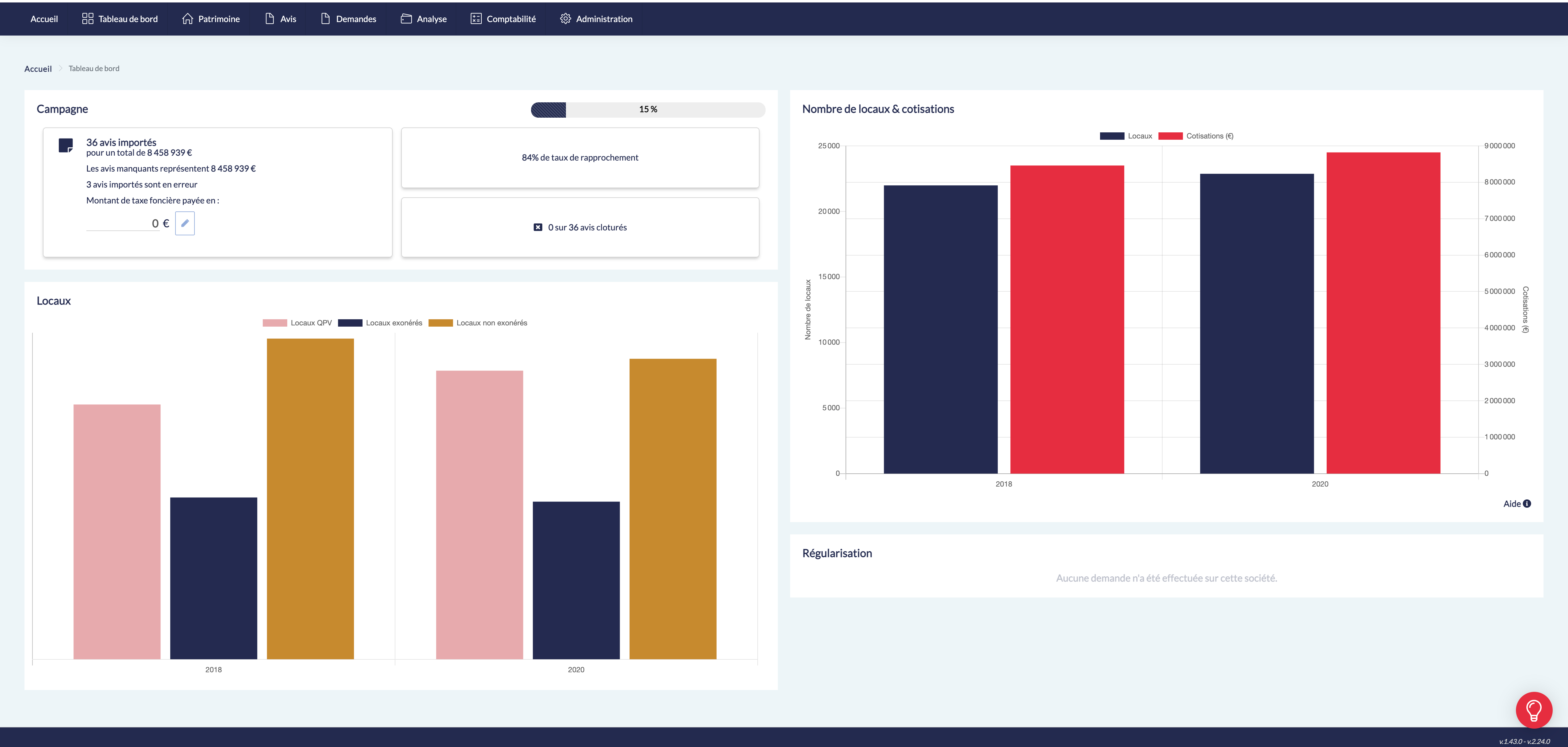The height and width of the screenshot is (747, 1568).
Task: Open Administration using the gear icon
Action: coord(565,18)
